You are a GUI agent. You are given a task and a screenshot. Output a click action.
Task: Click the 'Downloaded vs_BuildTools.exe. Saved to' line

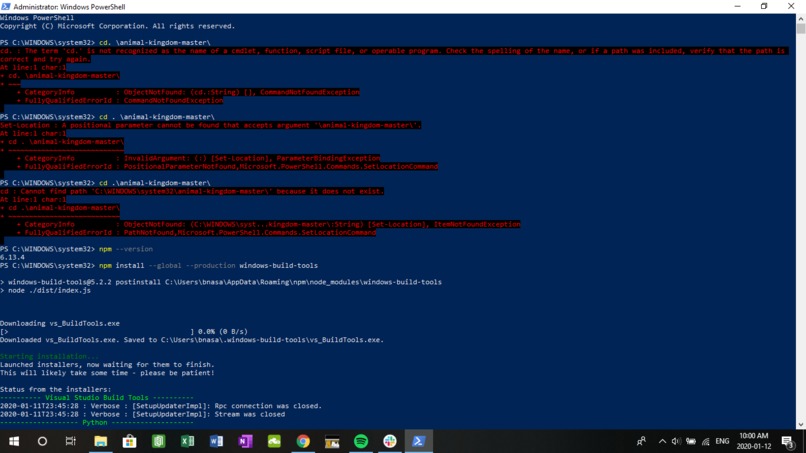pos(192,340)
